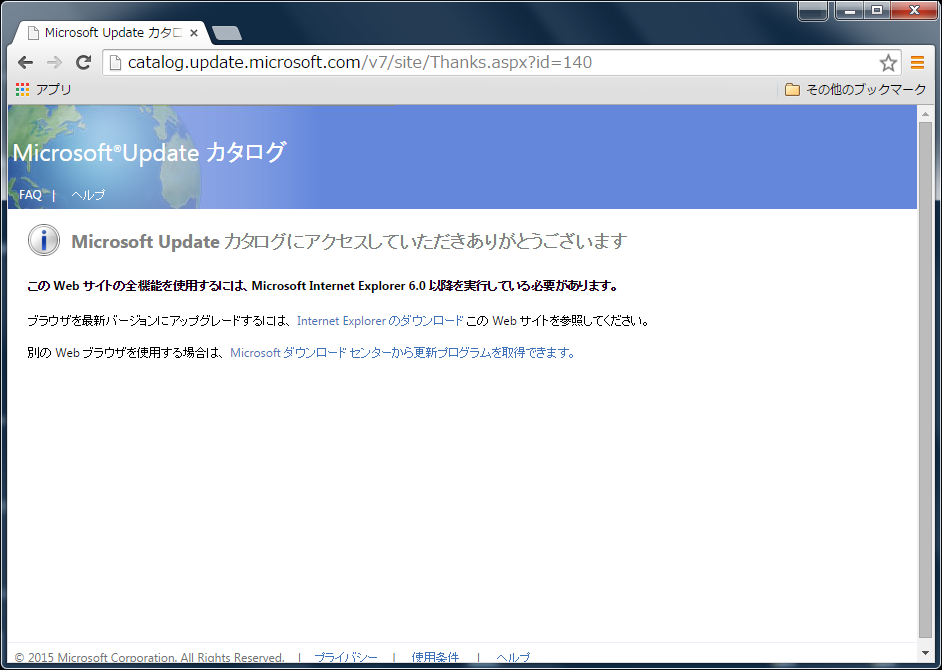Open the ヘルプ link in the header
942x670 pixels.
coord(88,195)
